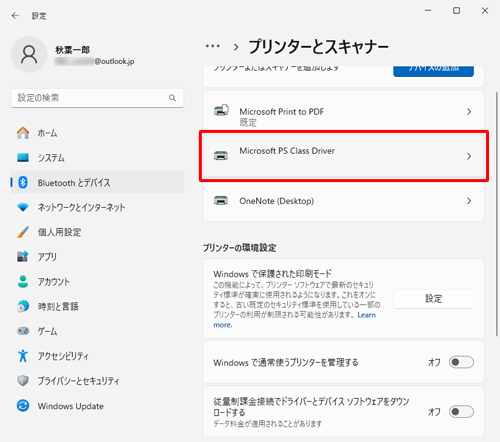Open アクセシビリティ settings page
500x442 pixels.
click(x=97, y=356)
